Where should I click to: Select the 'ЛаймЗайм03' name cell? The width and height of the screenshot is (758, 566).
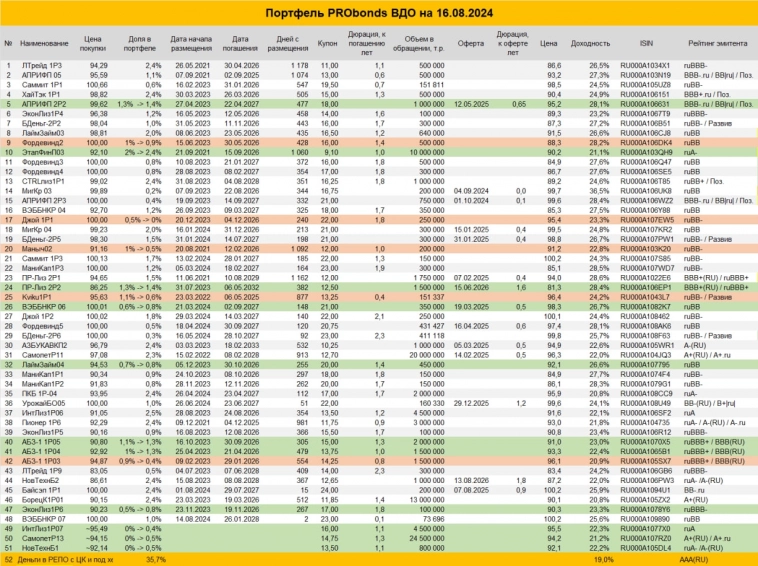click(43, 133)
